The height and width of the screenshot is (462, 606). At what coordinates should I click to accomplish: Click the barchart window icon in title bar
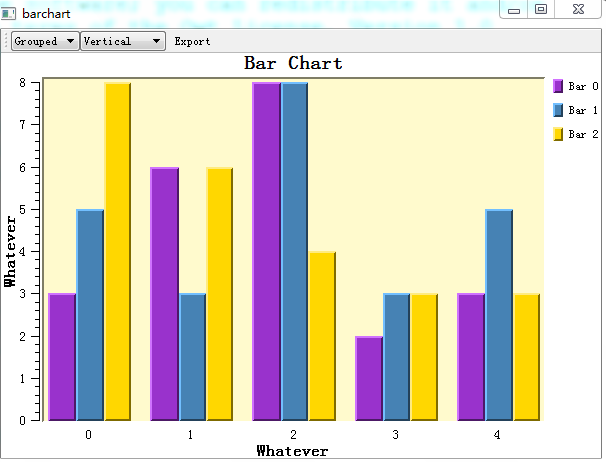[x=10, y=13]
